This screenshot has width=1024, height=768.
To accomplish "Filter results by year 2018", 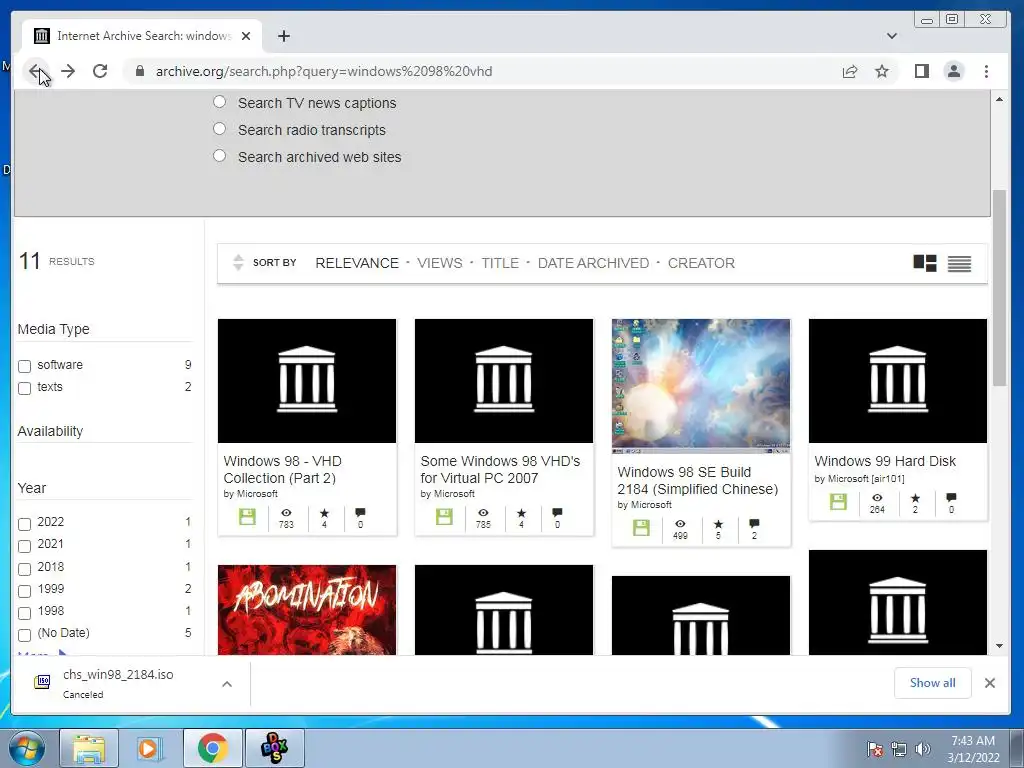I will coord(24,568).
